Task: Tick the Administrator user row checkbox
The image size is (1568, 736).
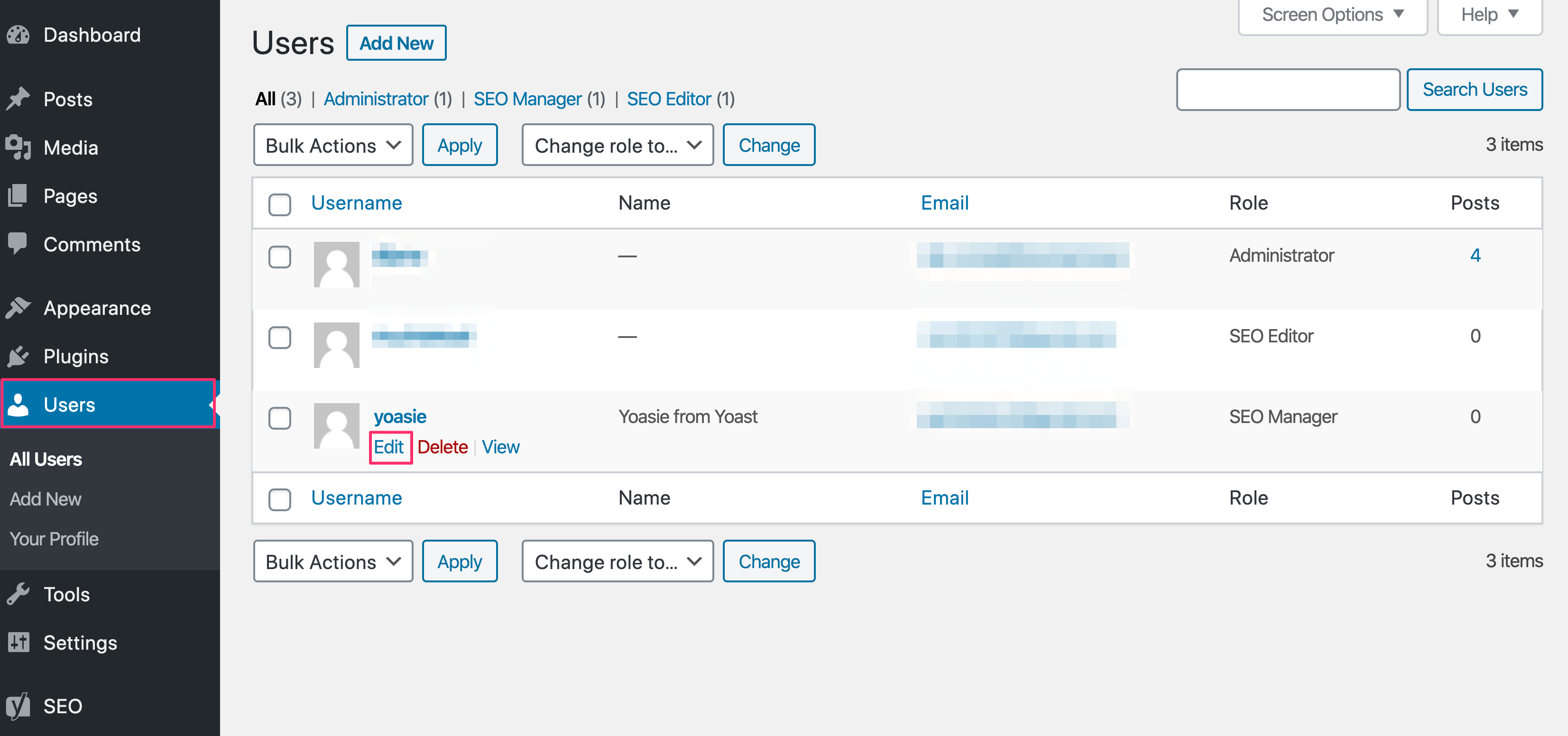Action: [279, 256]
